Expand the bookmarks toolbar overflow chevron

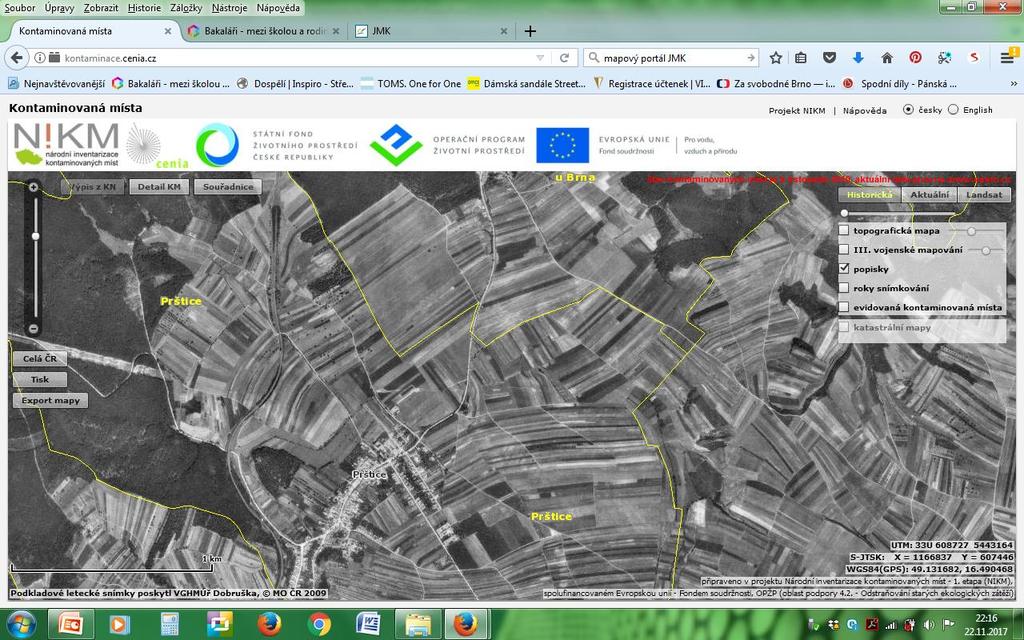(x=1014, y=84)
